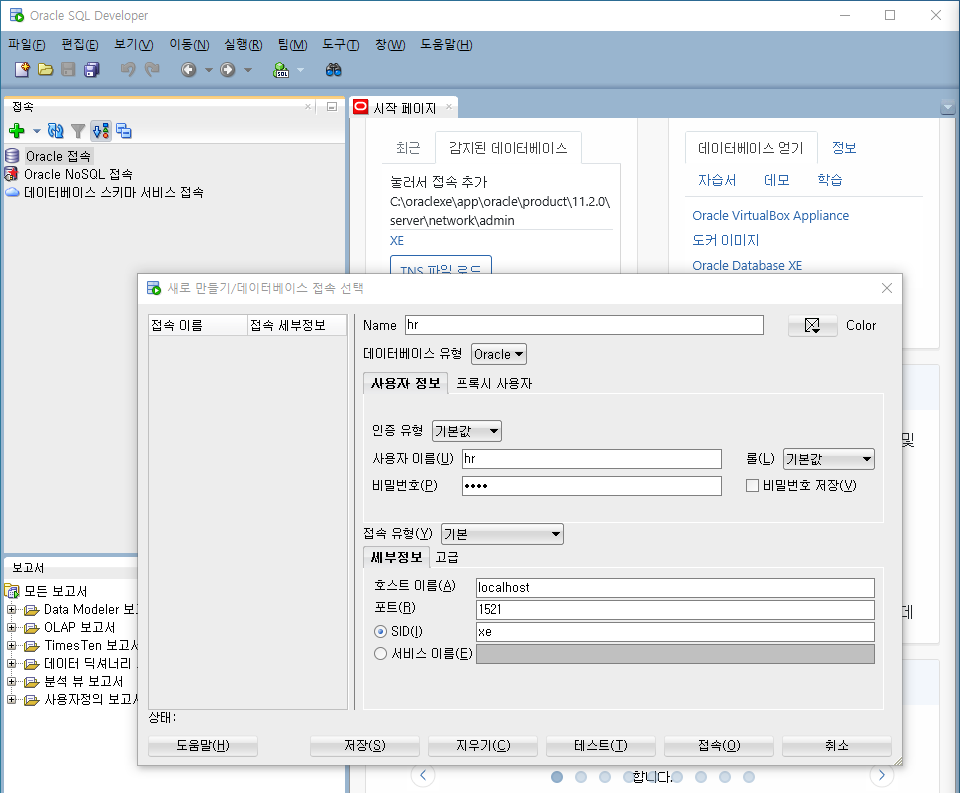Click the 비밀번호 password field
960x793 pixels.
pyautogui.click(x=591, y=486)
